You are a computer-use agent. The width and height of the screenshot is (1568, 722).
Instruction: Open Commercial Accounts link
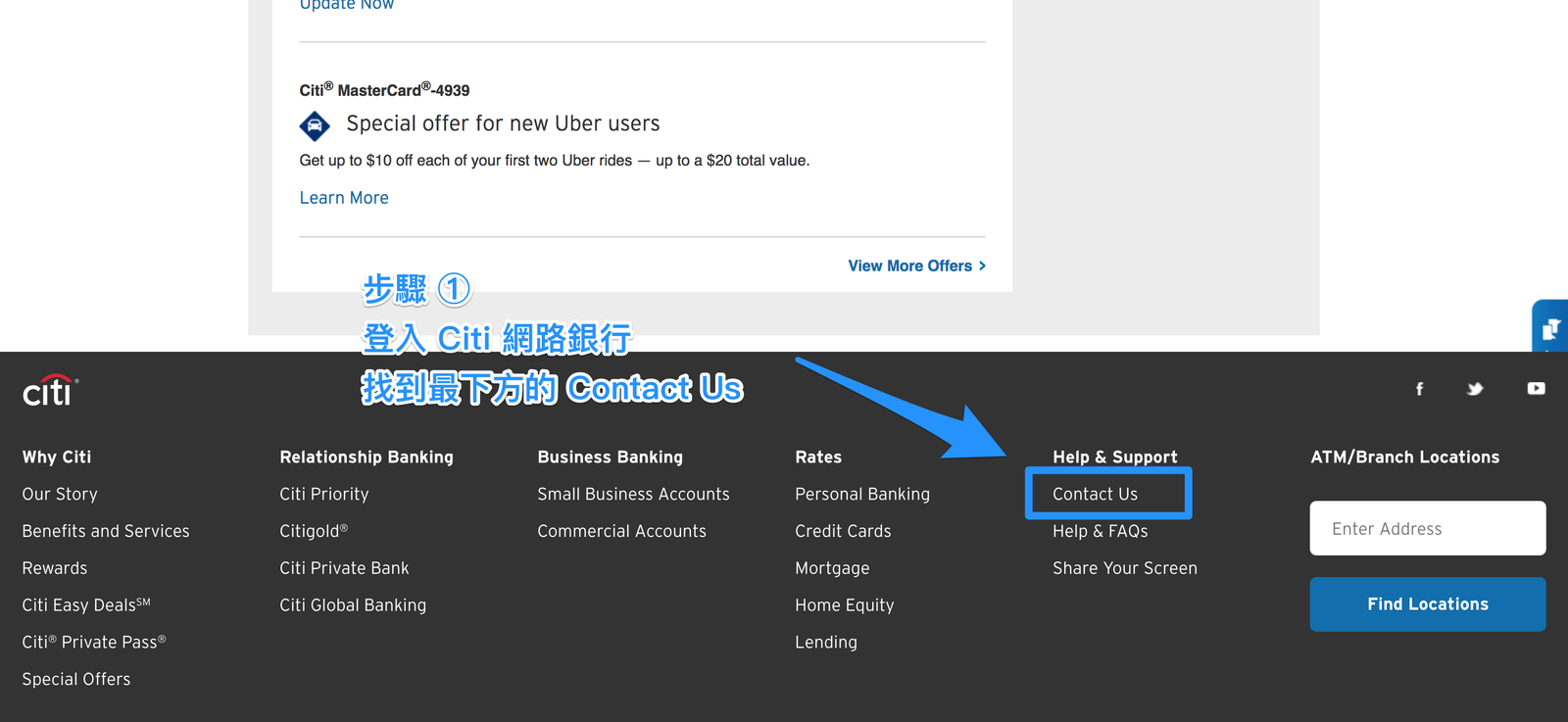point(621,531)
